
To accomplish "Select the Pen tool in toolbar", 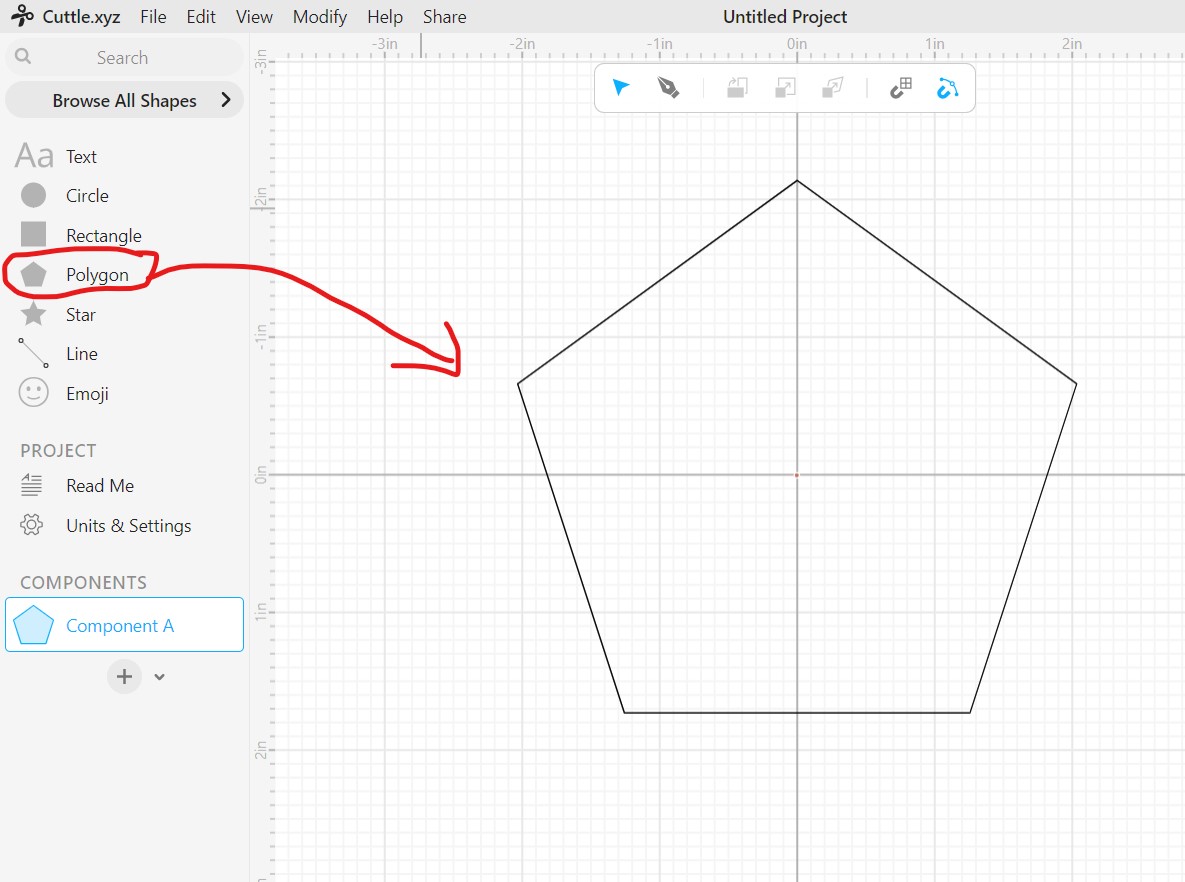I will tap(668, 88).
